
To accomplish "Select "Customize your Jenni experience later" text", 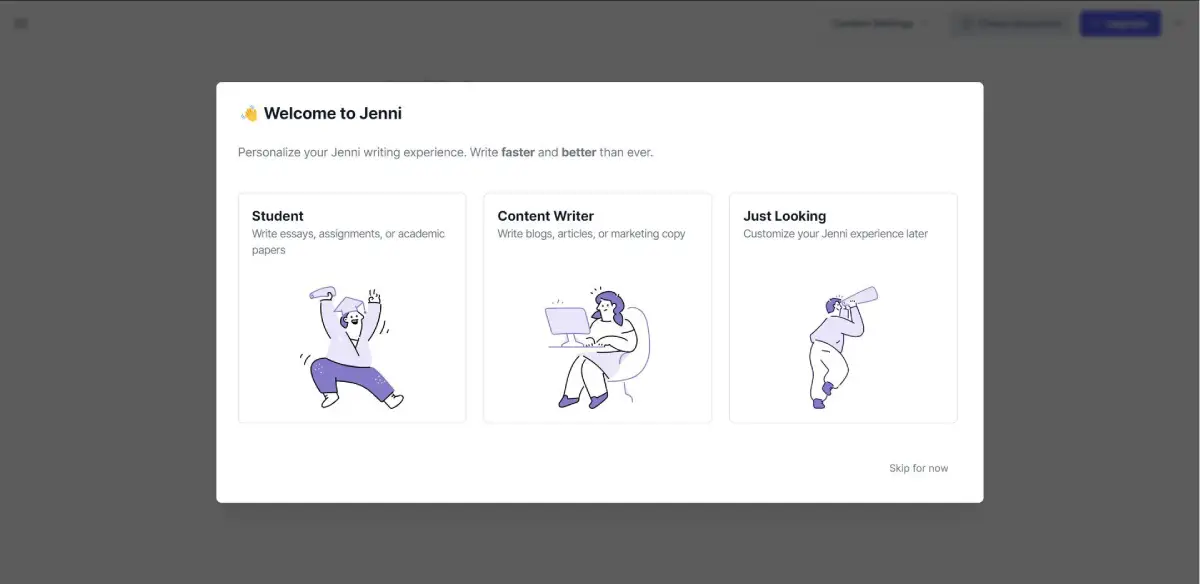I will point(835,234).
